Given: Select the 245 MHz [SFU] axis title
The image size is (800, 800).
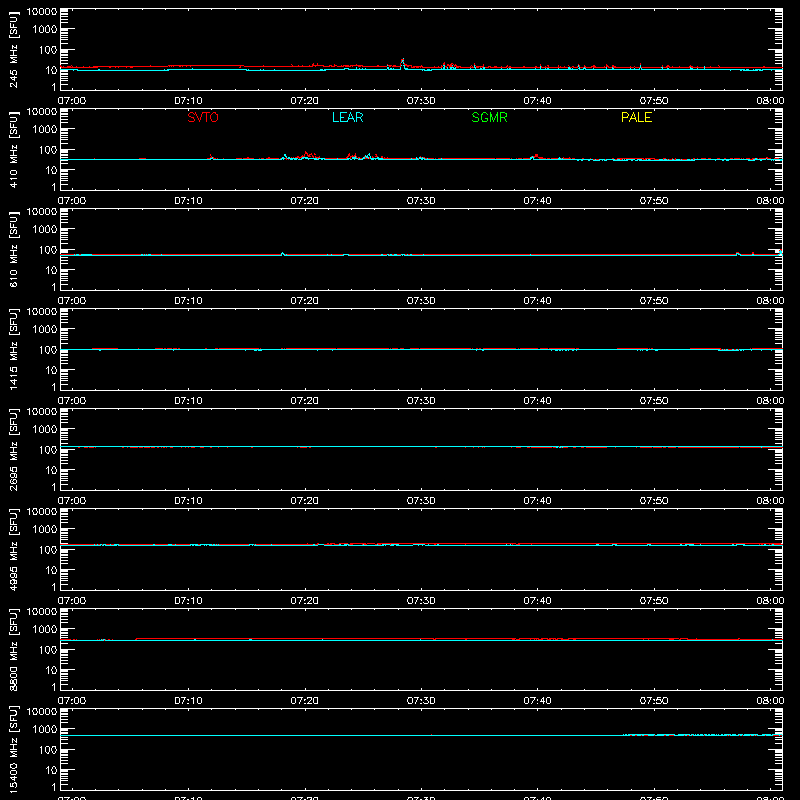Looking at the screenshot, I should 13,49.
